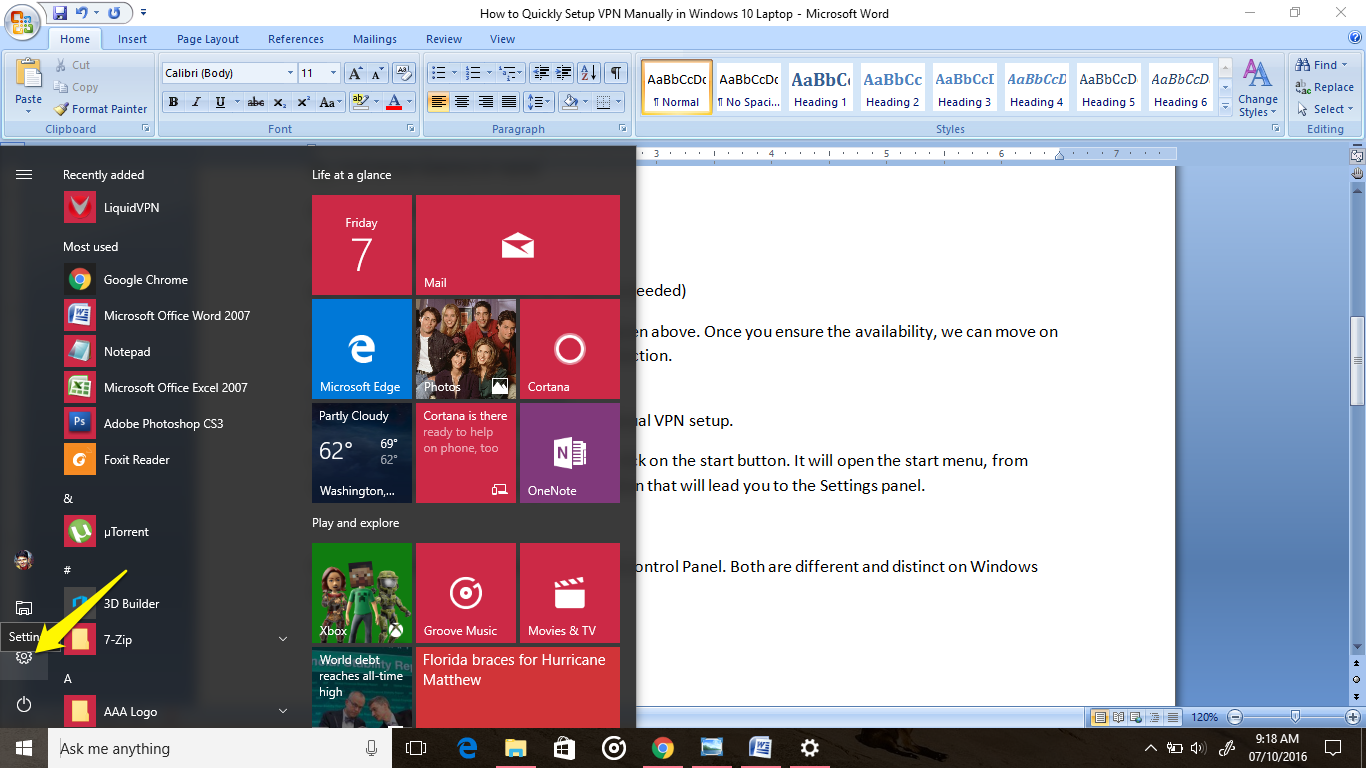Save the document via Quick Access toolbar

tap(60, 13)
